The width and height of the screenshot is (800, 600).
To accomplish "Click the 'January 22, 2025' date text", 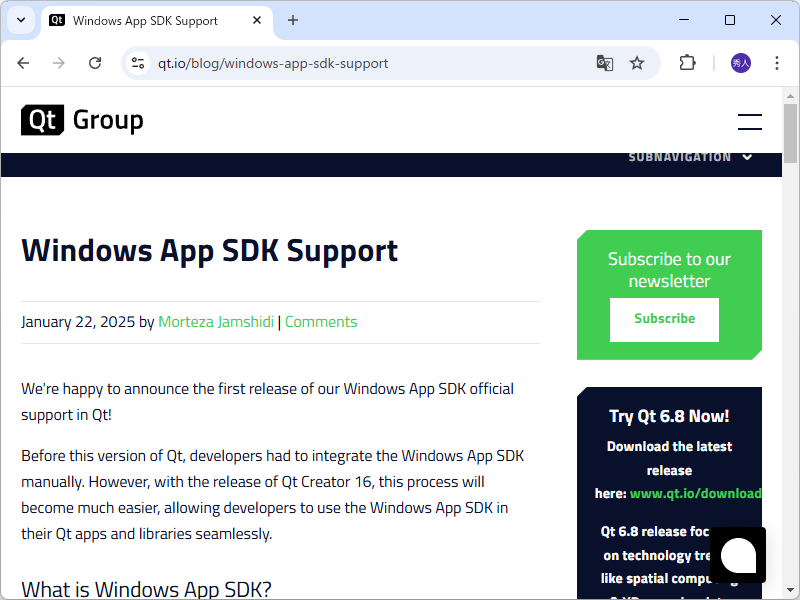I will [x=78, y=322].
